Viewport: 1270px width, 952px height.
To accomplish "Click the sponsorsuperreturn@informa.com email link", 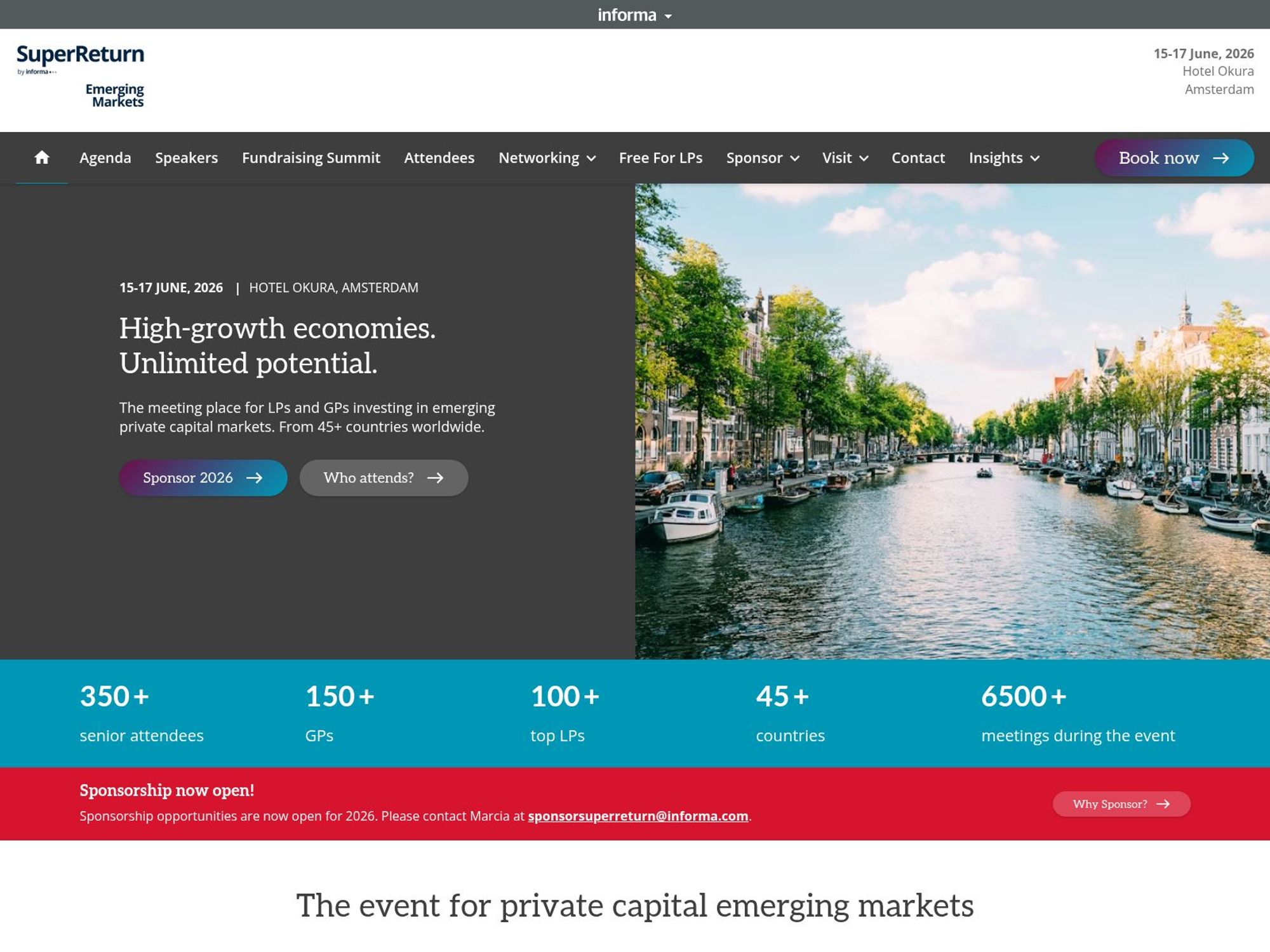I will (x=637, y=816).
